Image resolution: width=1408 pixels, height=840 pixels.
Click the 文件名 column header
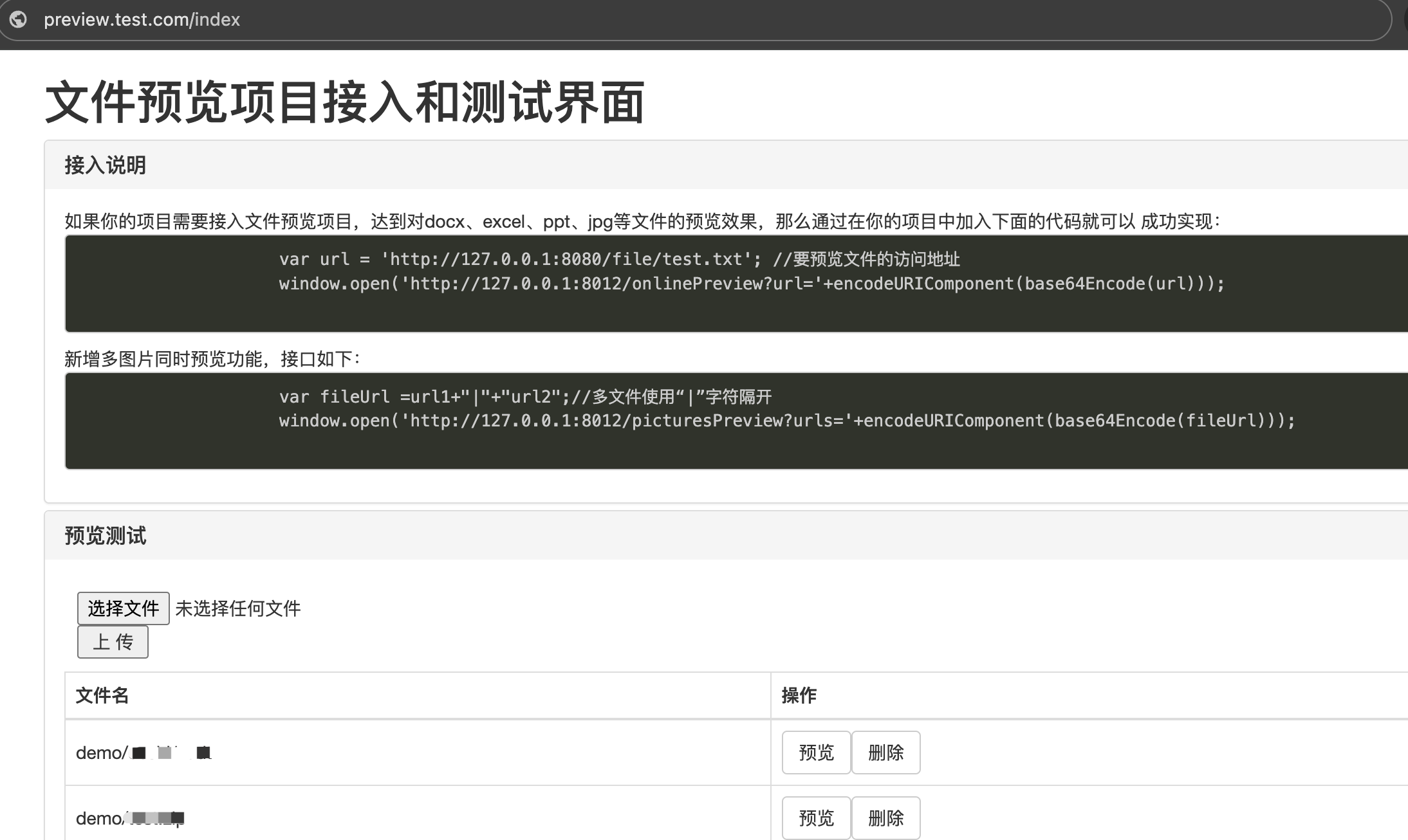pyautogui.click(x=102, y=695)
